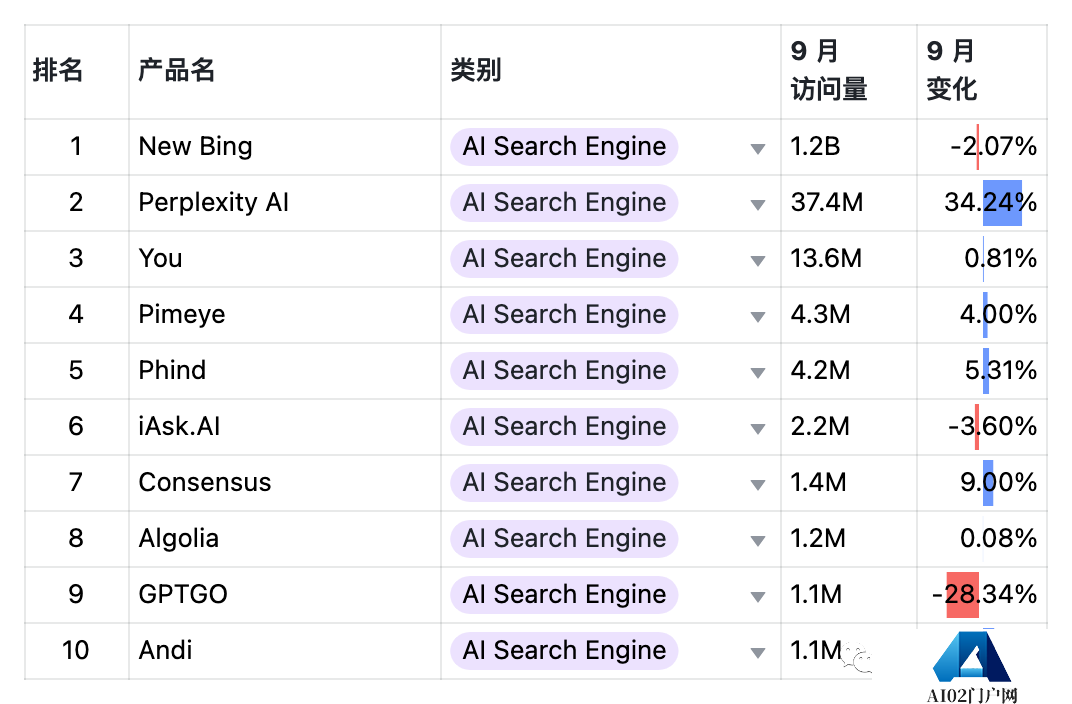Screen dimensions: 1072x704
Task: Expand the category dropdown for Andi
Action: tap(757, 653)
